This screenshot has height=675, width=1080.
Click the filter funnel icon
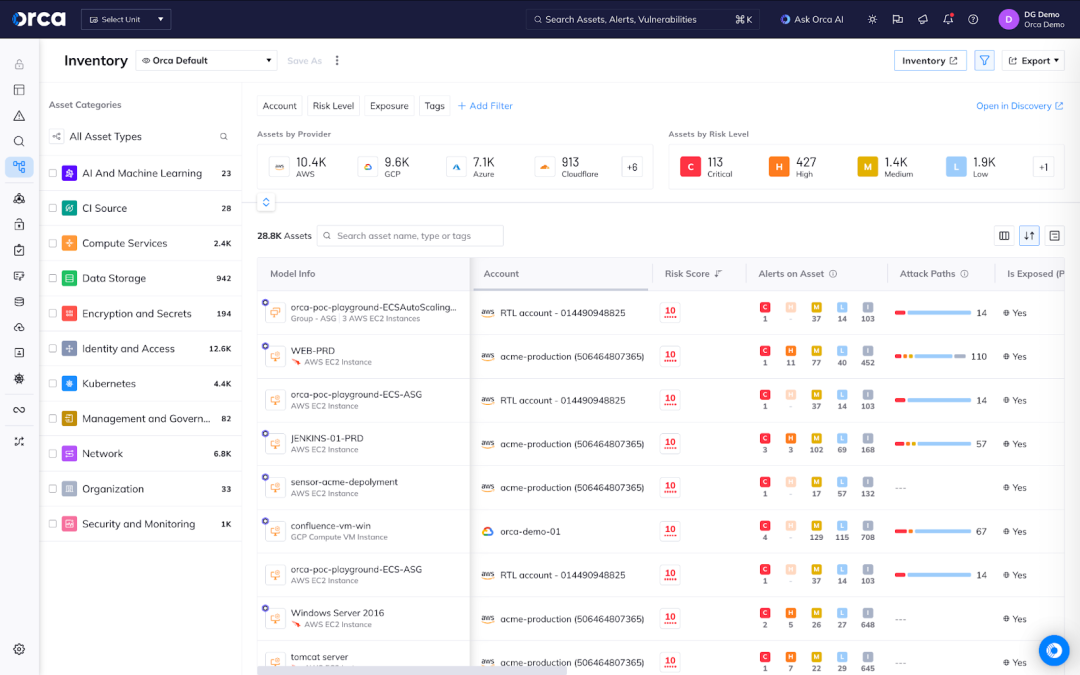coord(985,61)
